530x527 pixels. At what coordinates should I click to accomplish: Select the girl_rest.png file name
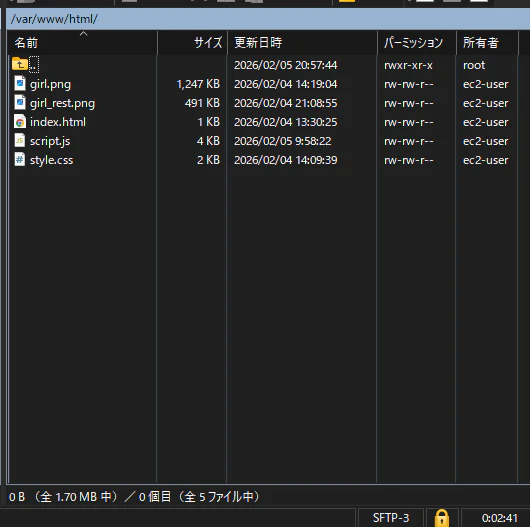[63, 103]
